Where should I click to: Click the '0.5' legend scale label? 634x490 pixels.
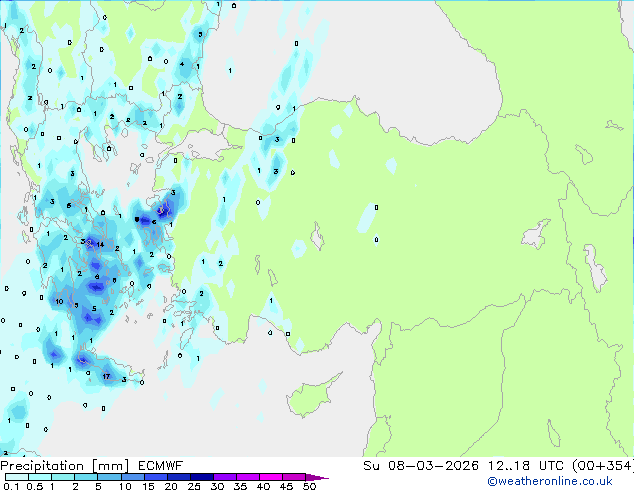tap(34, 486)
